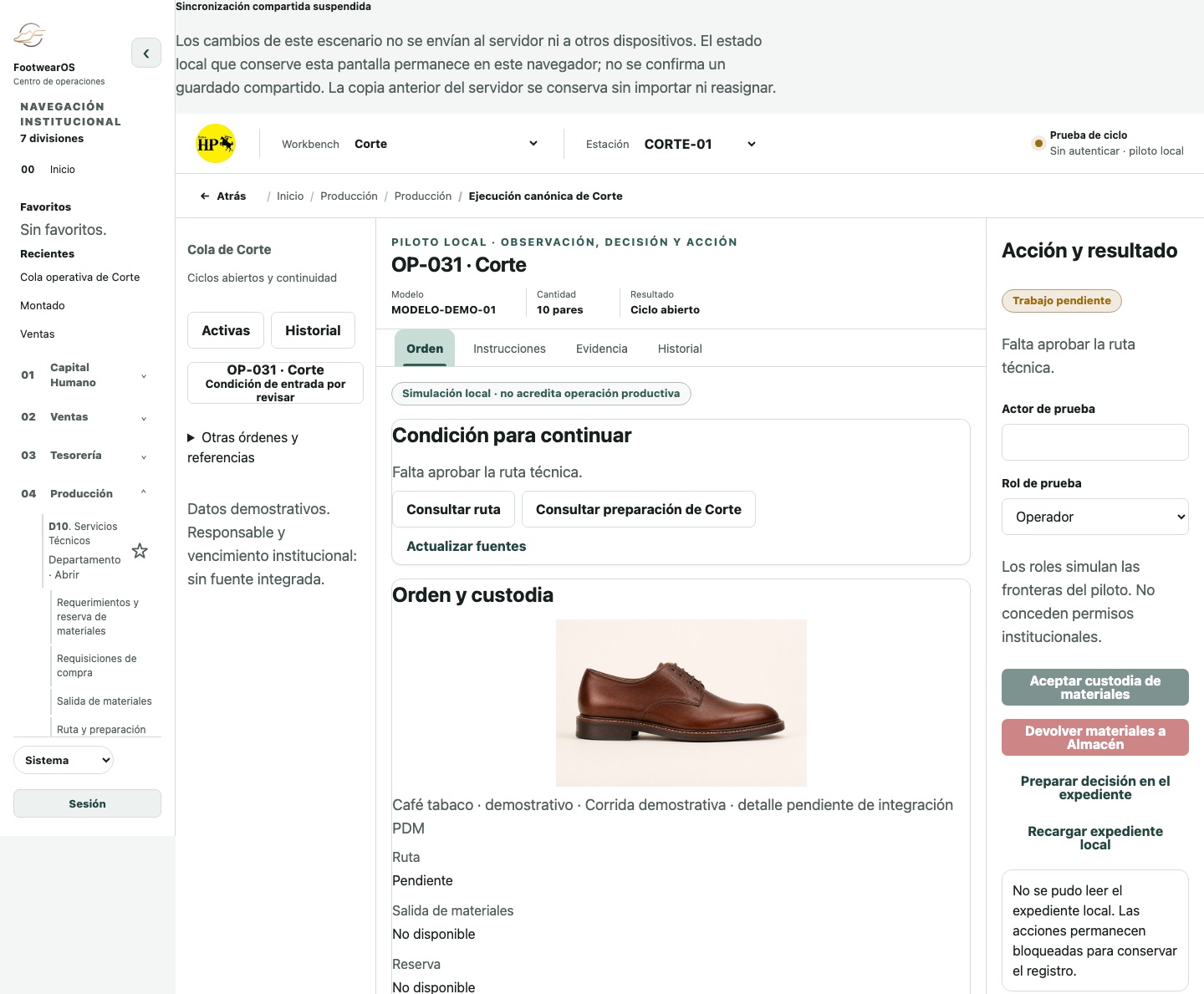Image resolution: width=1204 pixels, height=994 pixels.
Task: Click the Sesión button
Action: point(87,803)
